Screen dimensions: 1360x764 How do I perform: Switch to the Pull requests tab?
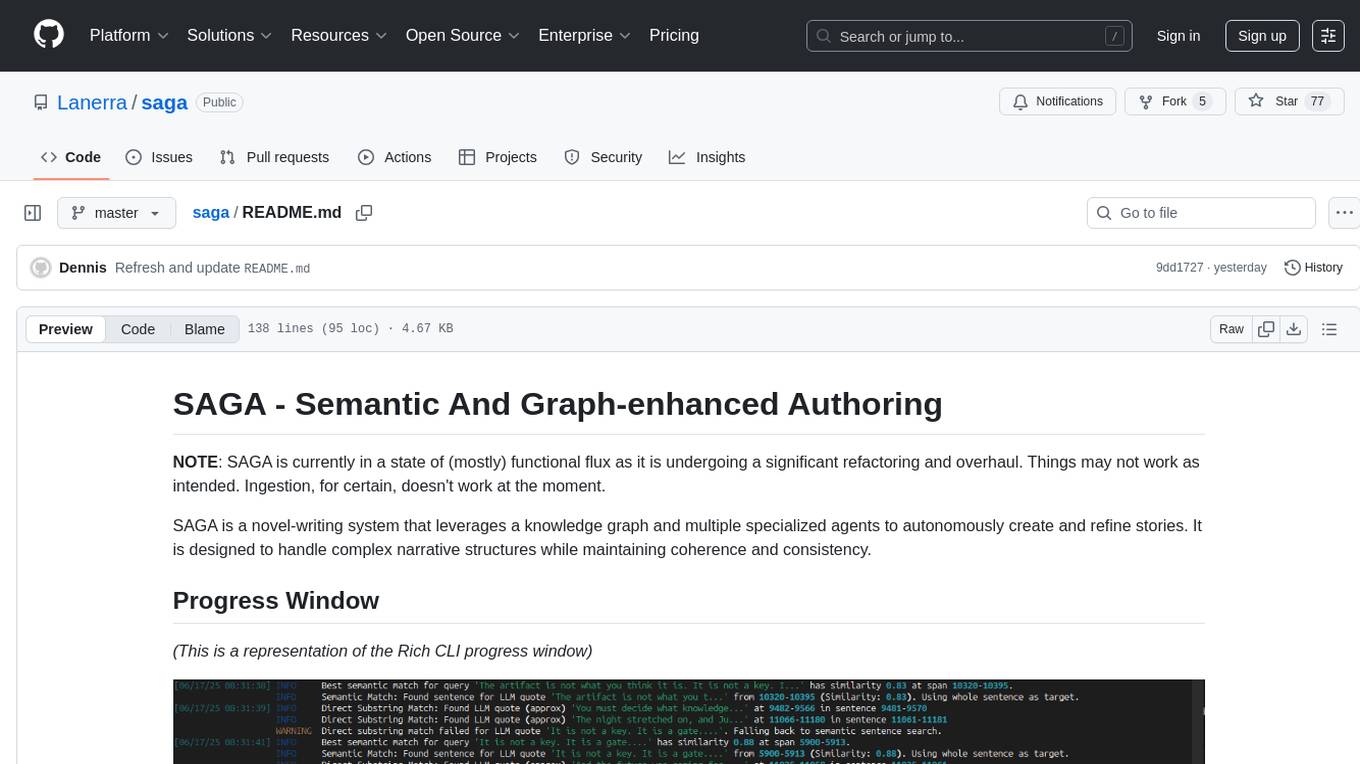274,157
